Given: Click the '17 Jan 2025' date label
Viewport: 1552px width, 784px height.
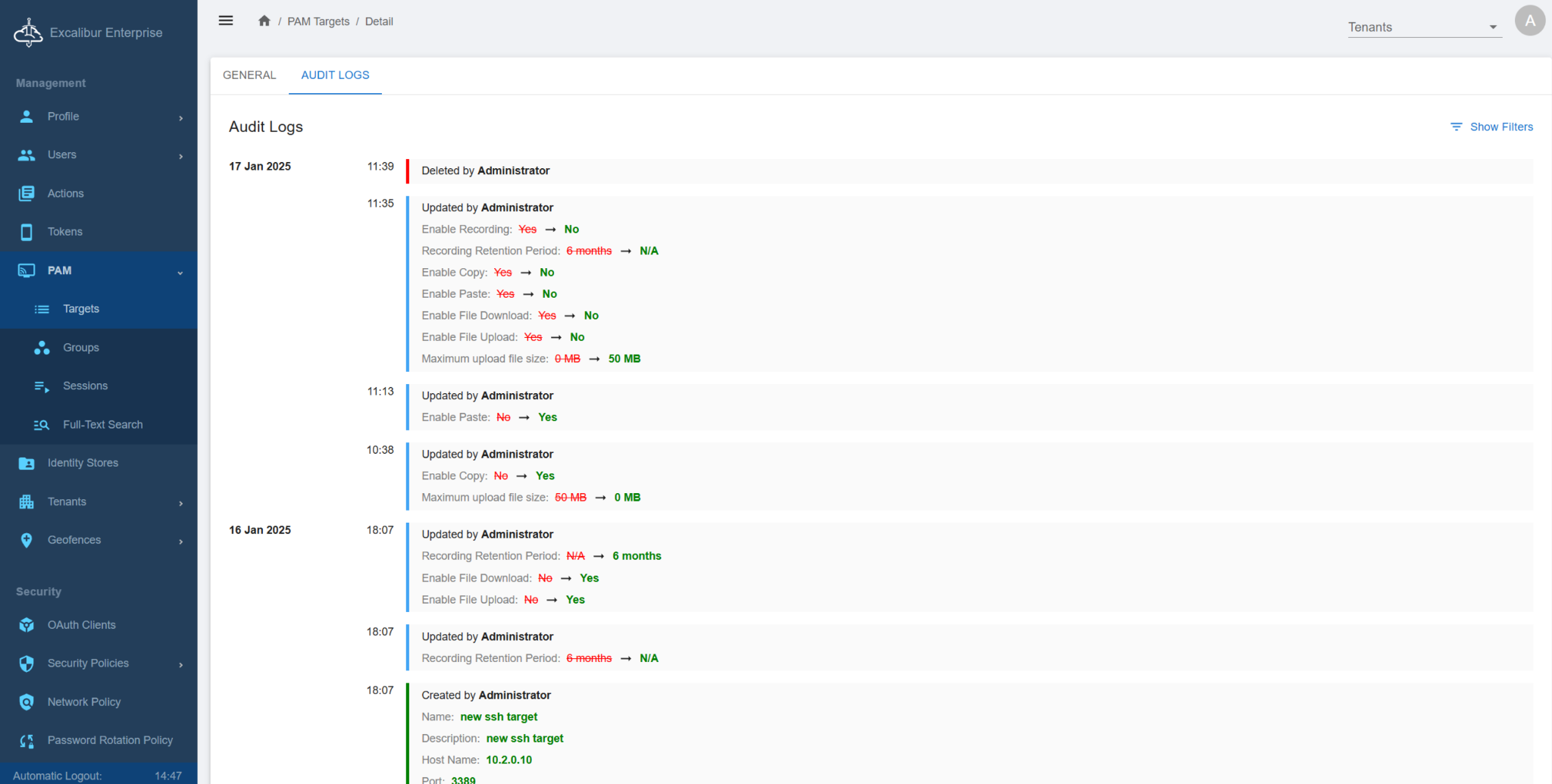Looking at the screenshot, I should click(x=260, y=166).
